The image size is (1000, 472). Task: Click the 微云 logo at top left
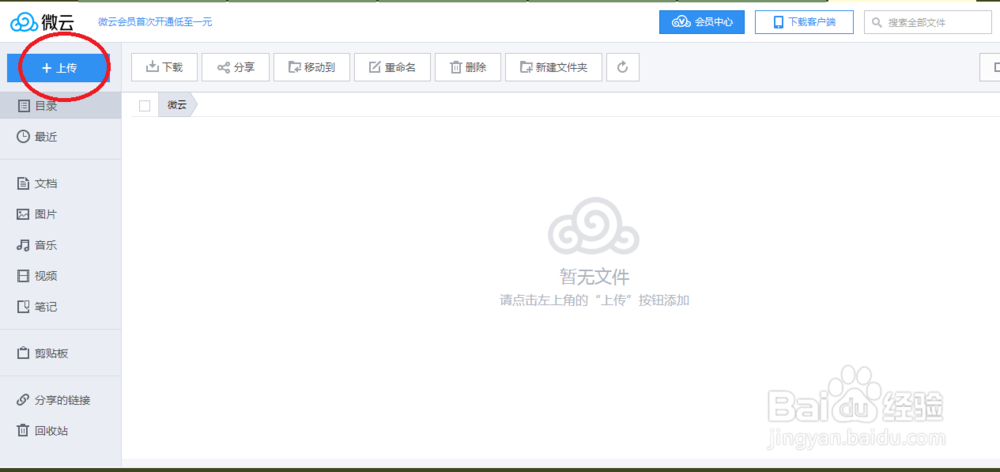[x=43, y=22]
